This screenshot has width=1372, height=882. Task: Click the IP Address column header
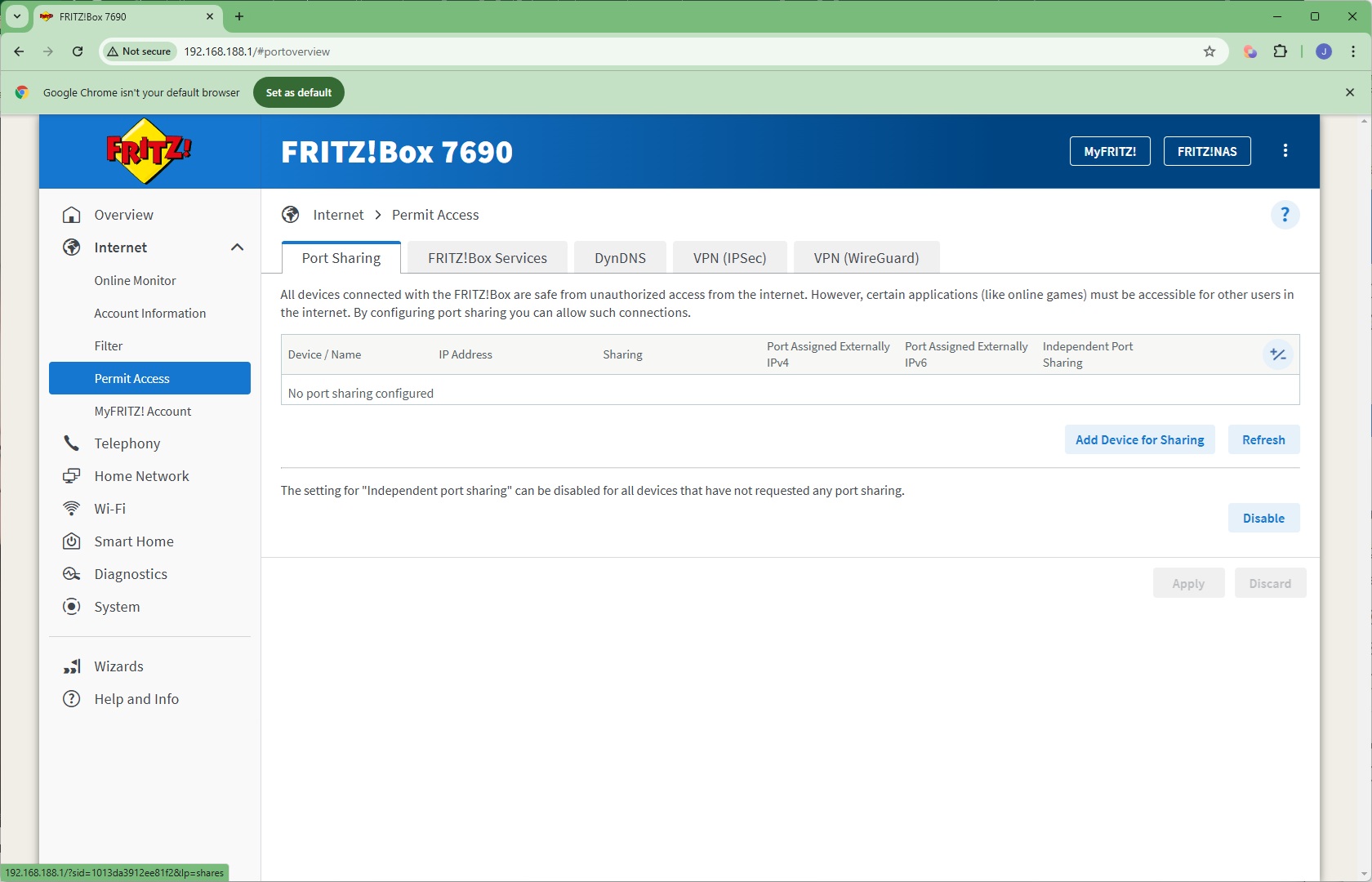pos(465,354)
